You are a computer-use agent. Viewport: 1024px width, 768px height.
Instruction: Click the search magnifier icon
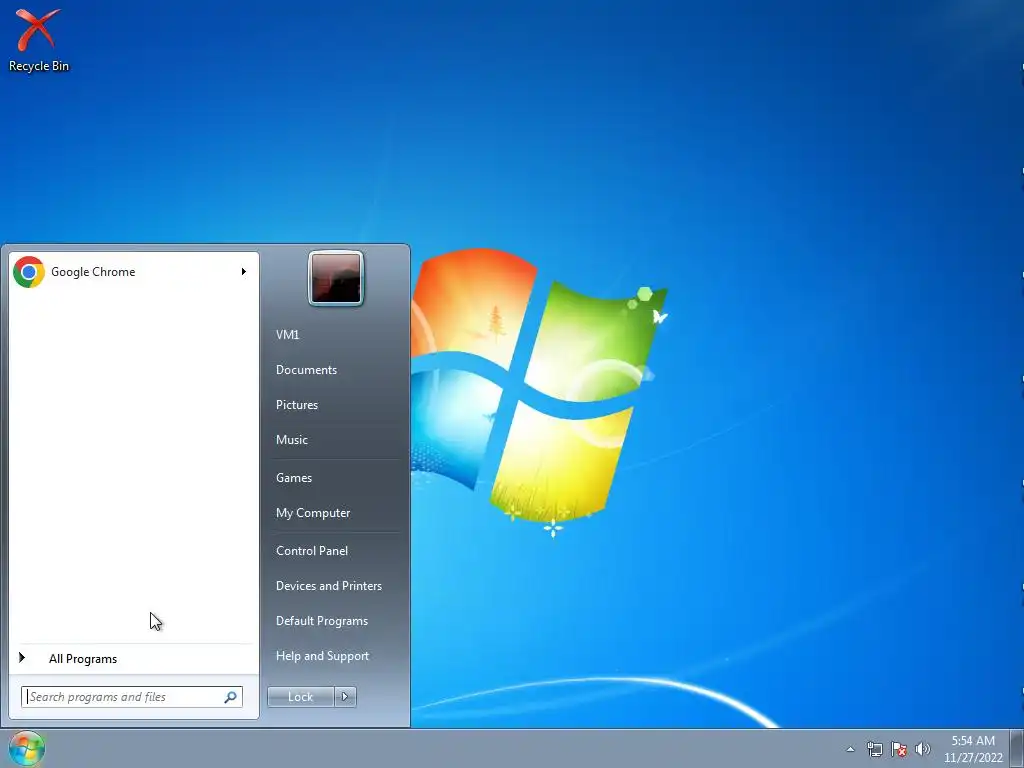(231, 697)
